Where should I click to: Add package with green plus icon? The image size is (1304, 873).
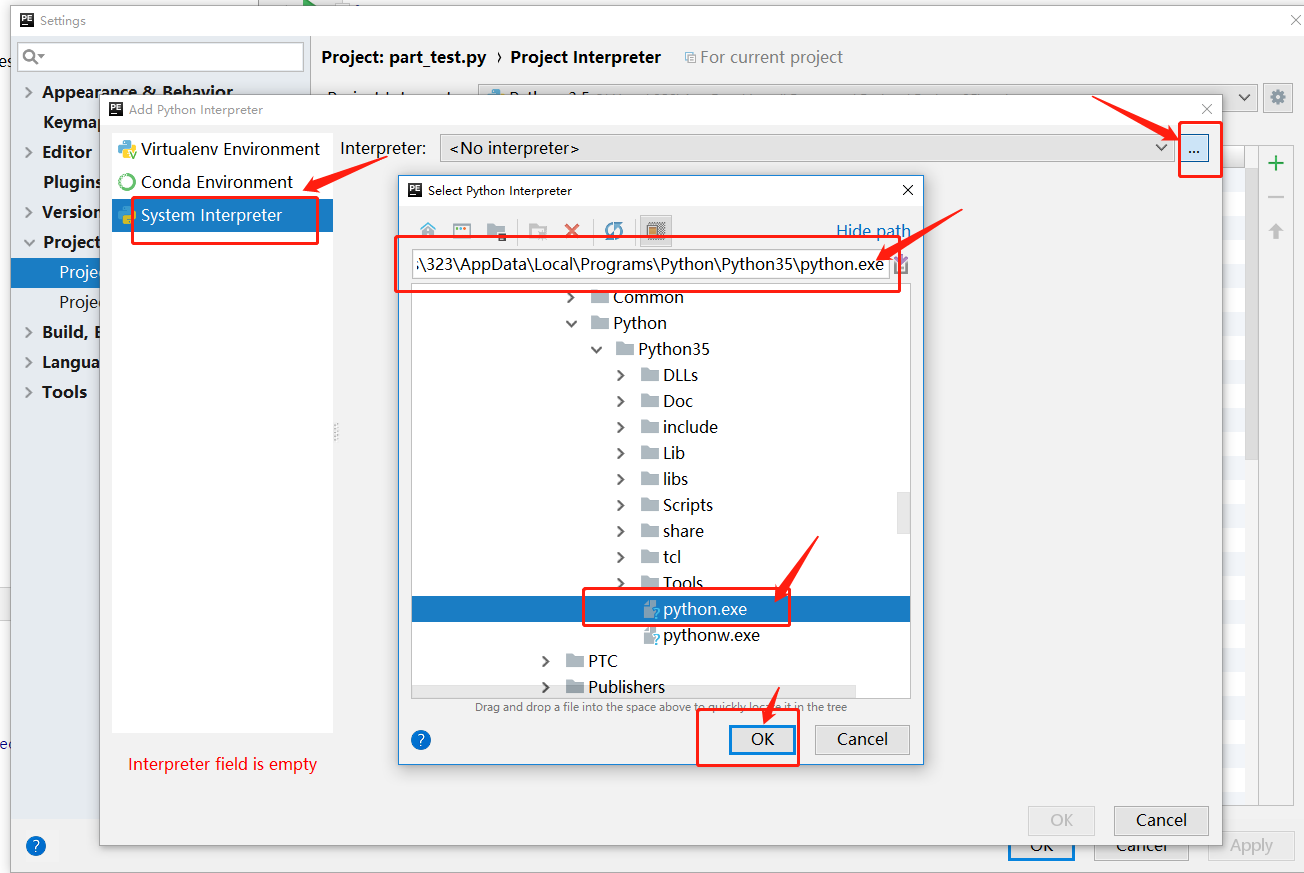[x=1276, y=163]
